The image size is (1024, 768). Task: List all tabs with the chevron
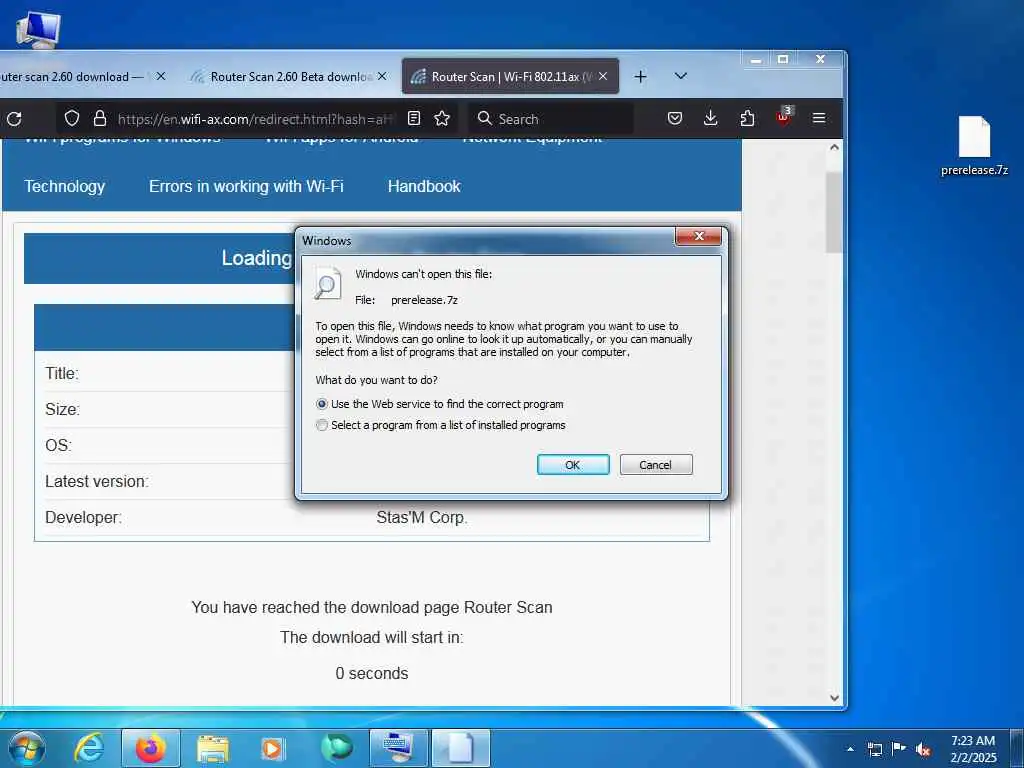[680, 76]
